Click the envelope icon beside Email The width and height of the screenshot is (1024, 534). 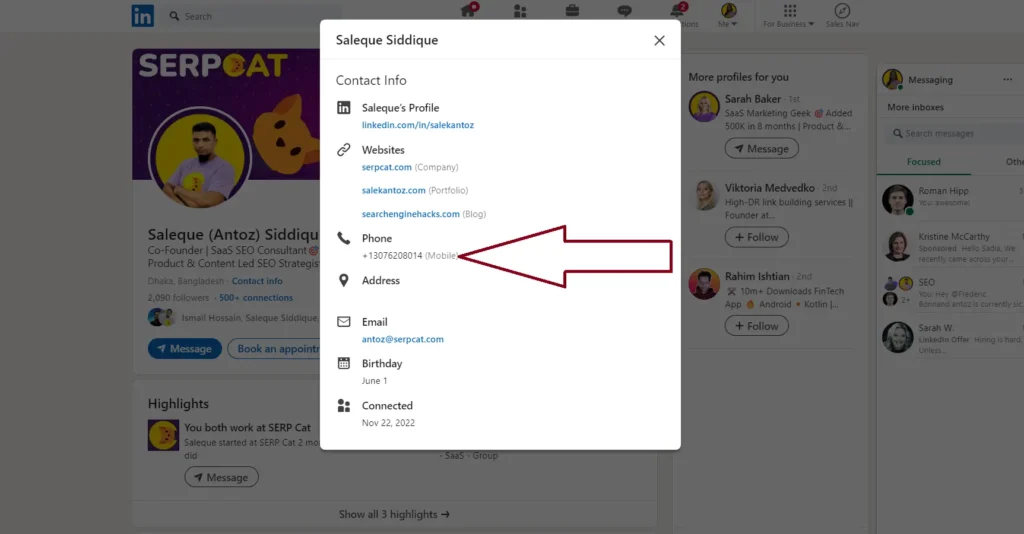(344, 322)
